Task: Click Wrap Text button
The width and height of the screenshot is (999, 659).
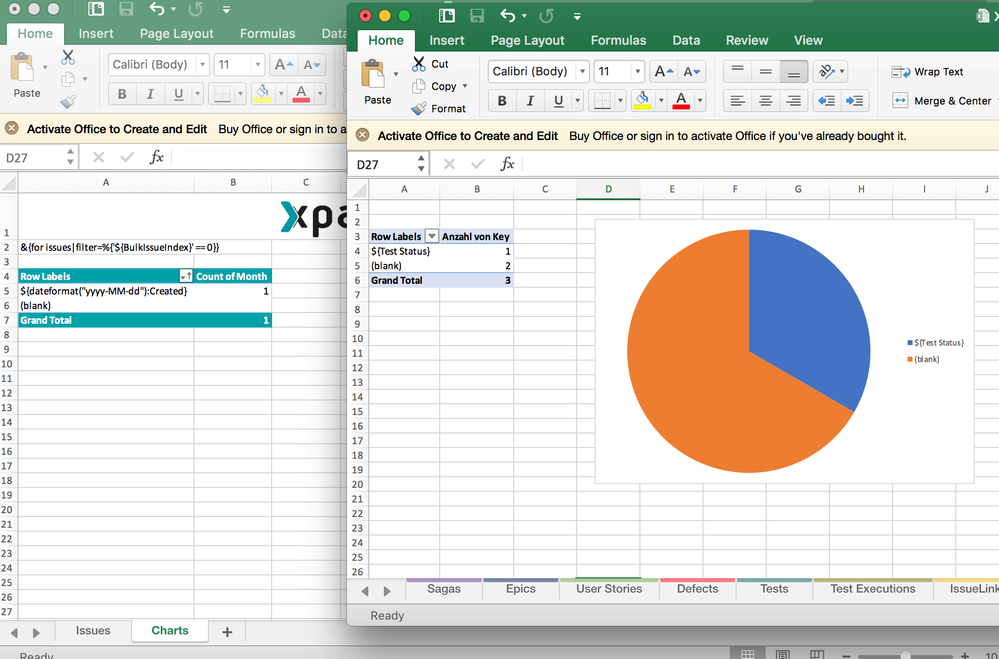Action: (x=927, y=72)
